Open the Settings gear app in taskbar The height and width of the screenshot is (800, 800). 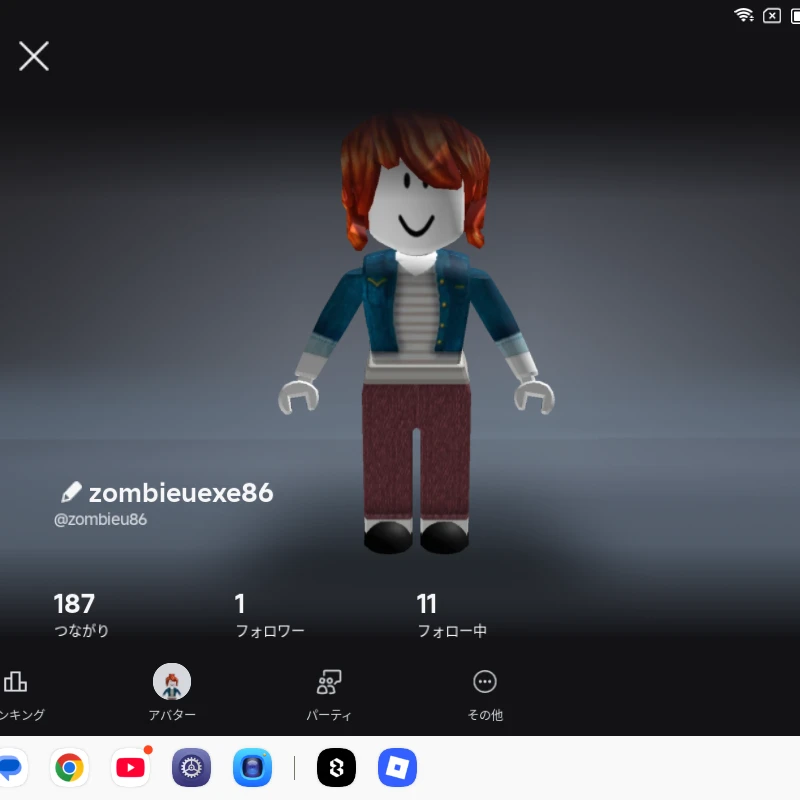point(191,767)
